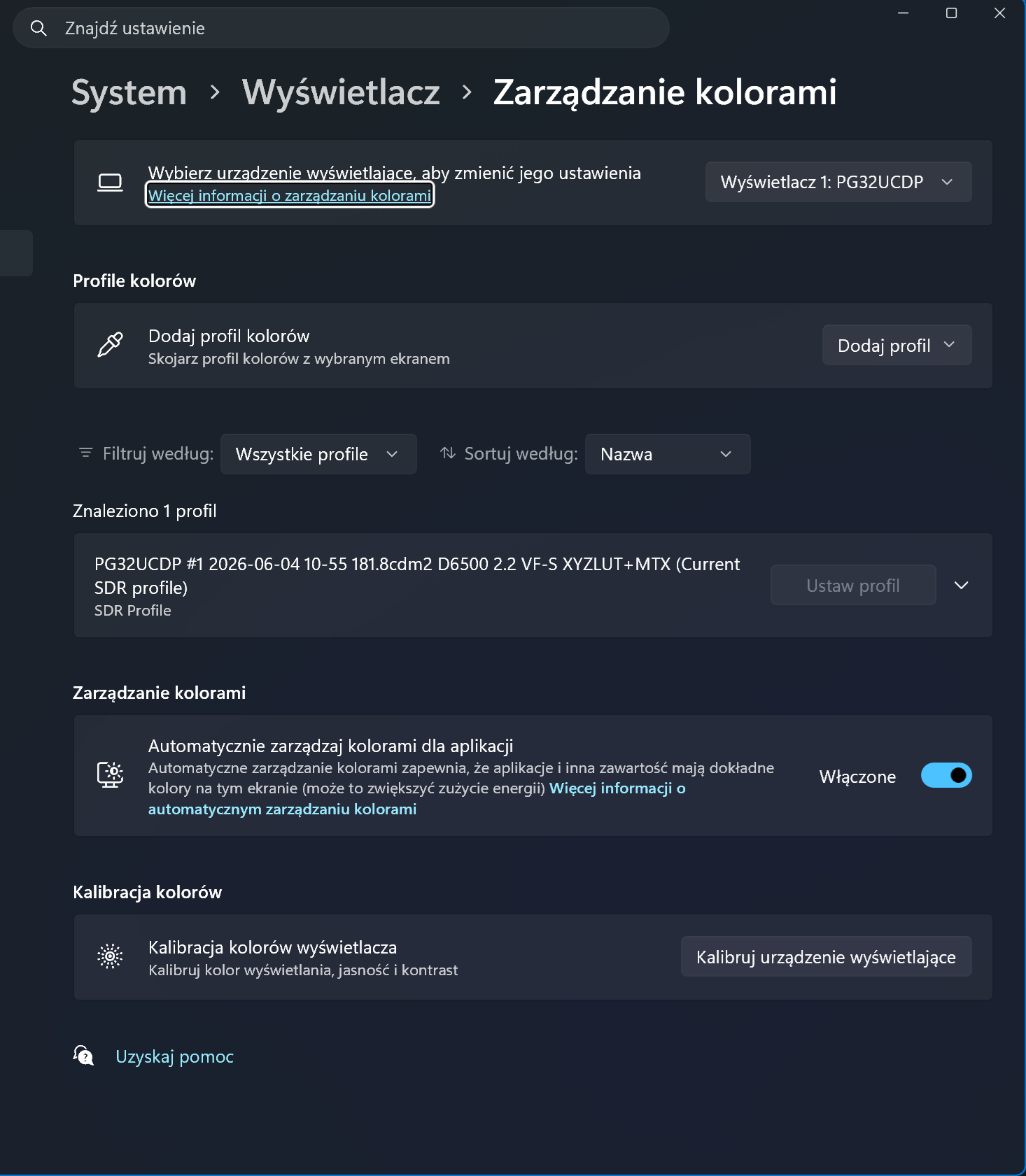Open Uzyskaj pomoc link

[x=174, y=1056]
